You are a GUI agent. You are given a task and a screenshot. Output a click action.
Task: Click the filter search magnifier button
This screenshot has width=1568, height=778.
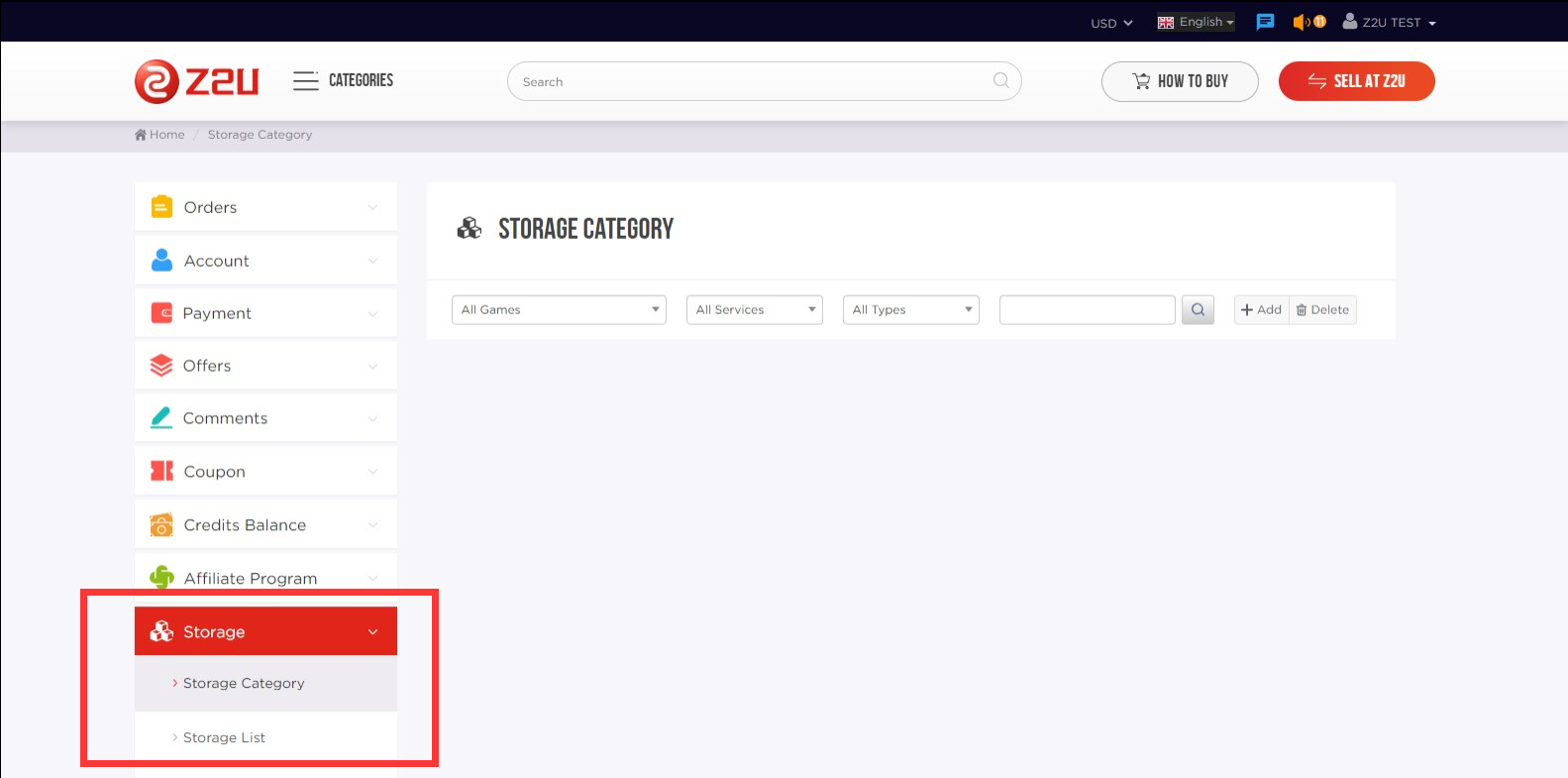pyautogui.click(x=1198, y=310)
